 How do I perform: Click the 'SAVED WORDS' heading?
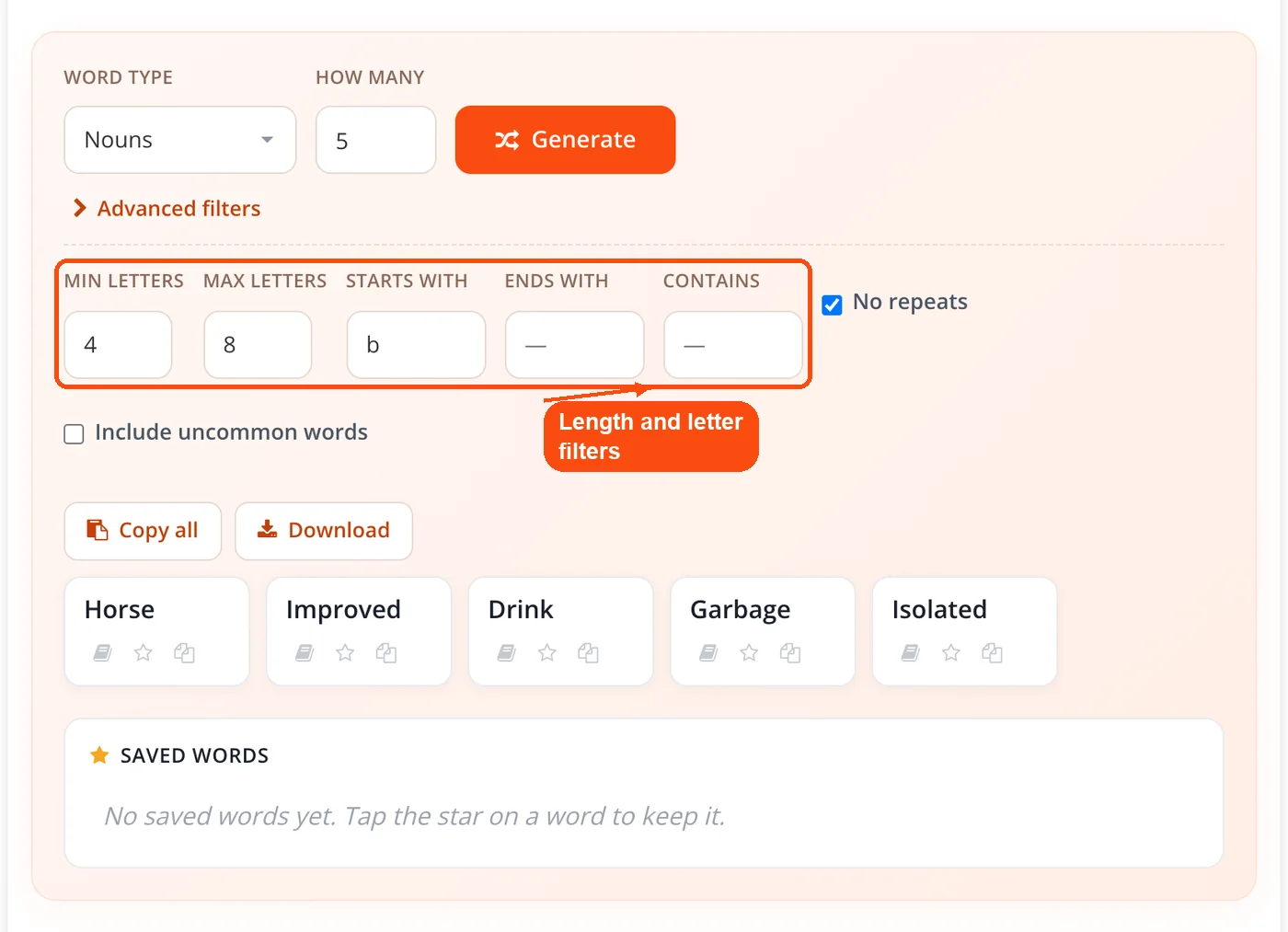pyautogui.click(x=194, y=755)
